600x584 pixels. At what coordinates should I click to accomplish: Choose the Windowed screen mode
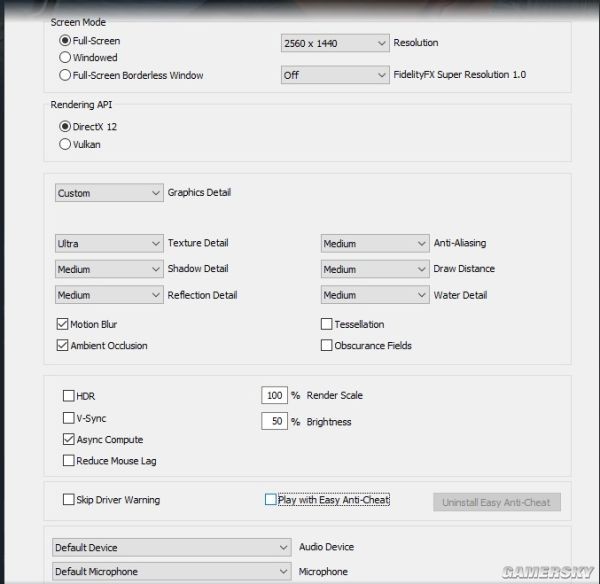click(65, 57)
